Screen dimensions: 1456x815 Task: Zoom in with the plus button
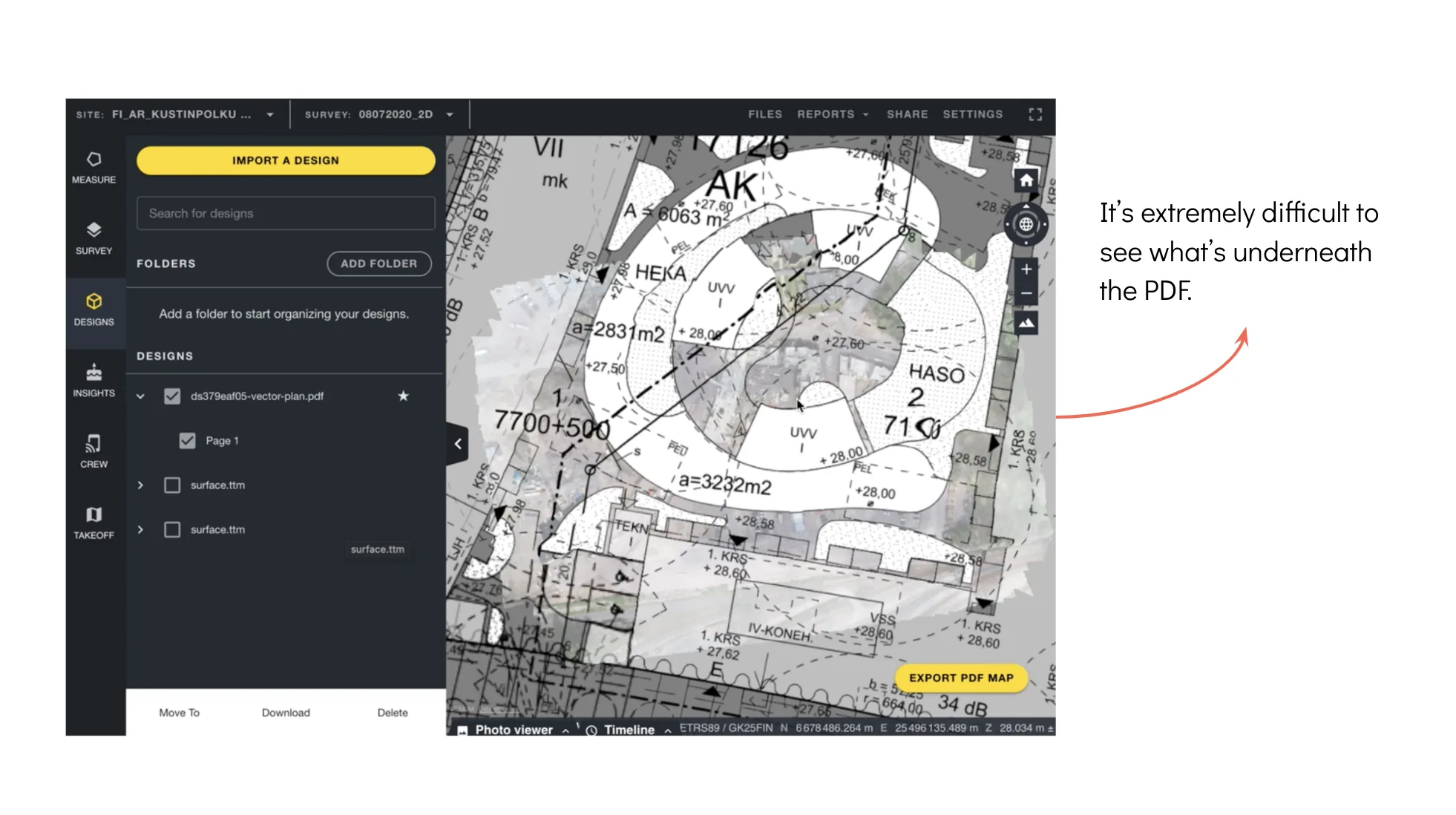click(x=1026, y=269)
